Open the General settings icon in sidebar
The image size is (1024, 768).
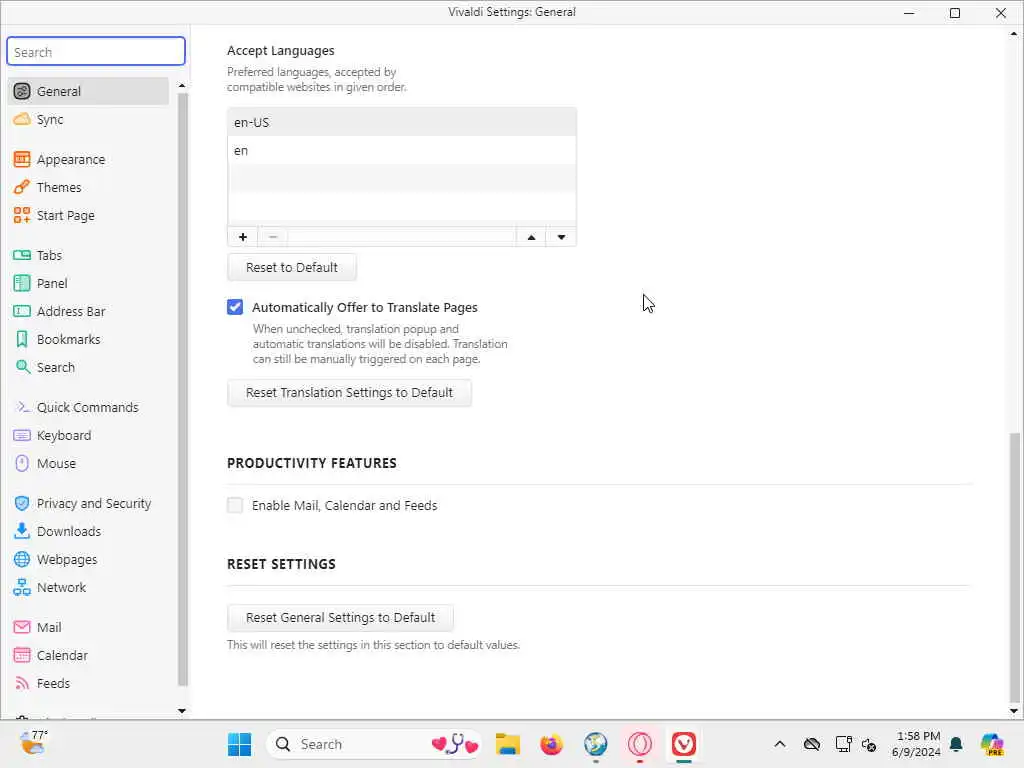click(x=22, y=91)
